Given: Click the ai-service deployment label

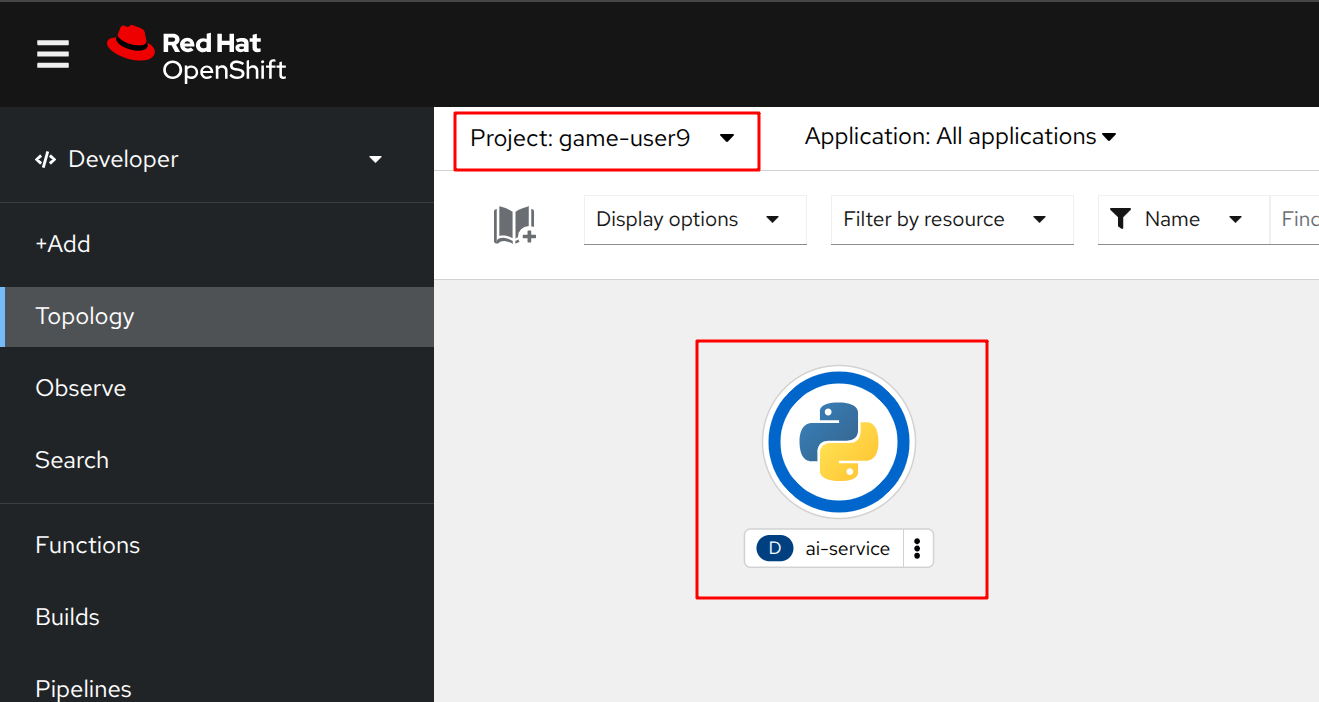Looking at the screenshot, I should pyautogui.click(x=847, y=549).
